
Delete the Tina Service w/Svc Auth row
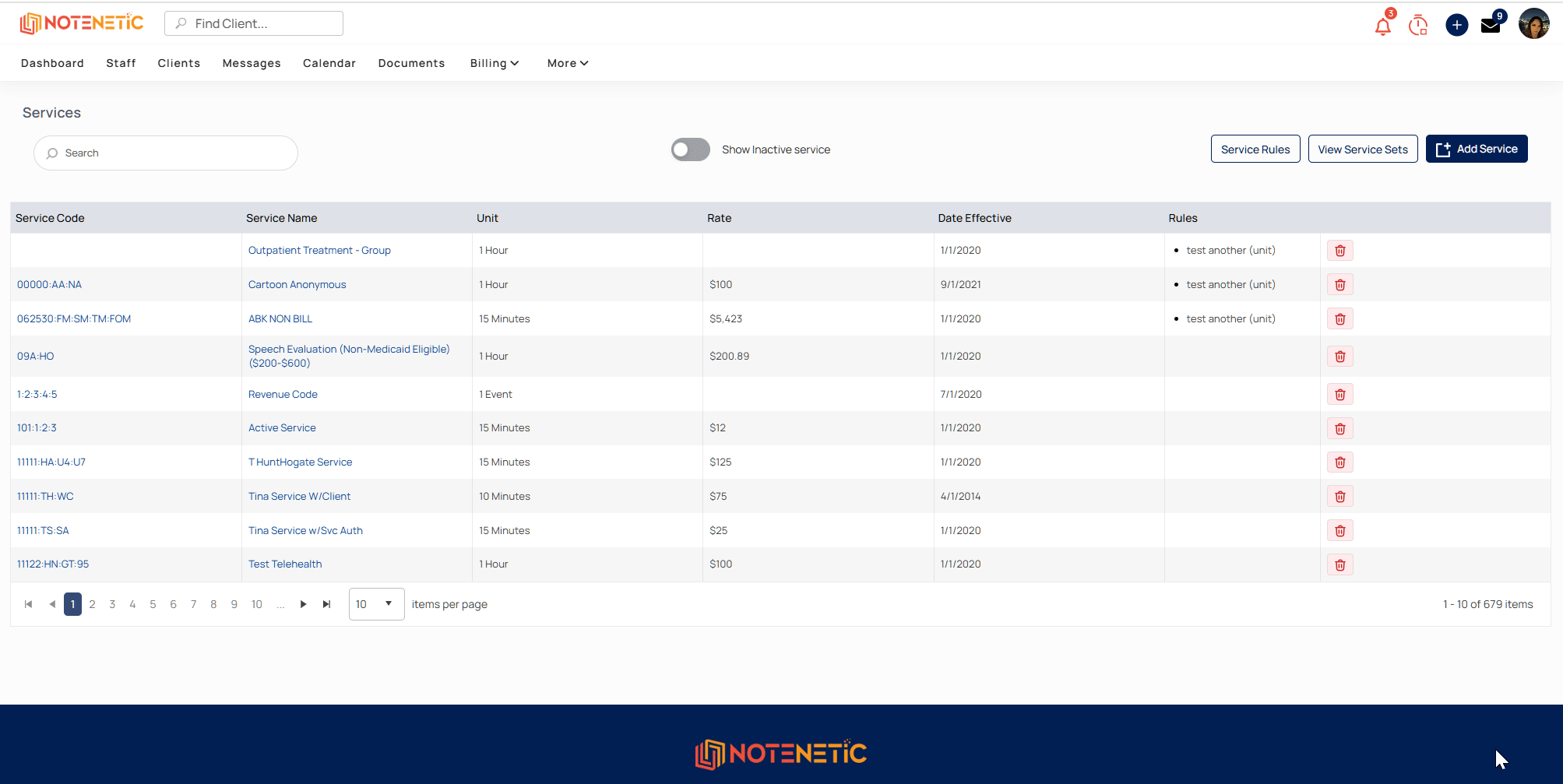pos(1340,531)
